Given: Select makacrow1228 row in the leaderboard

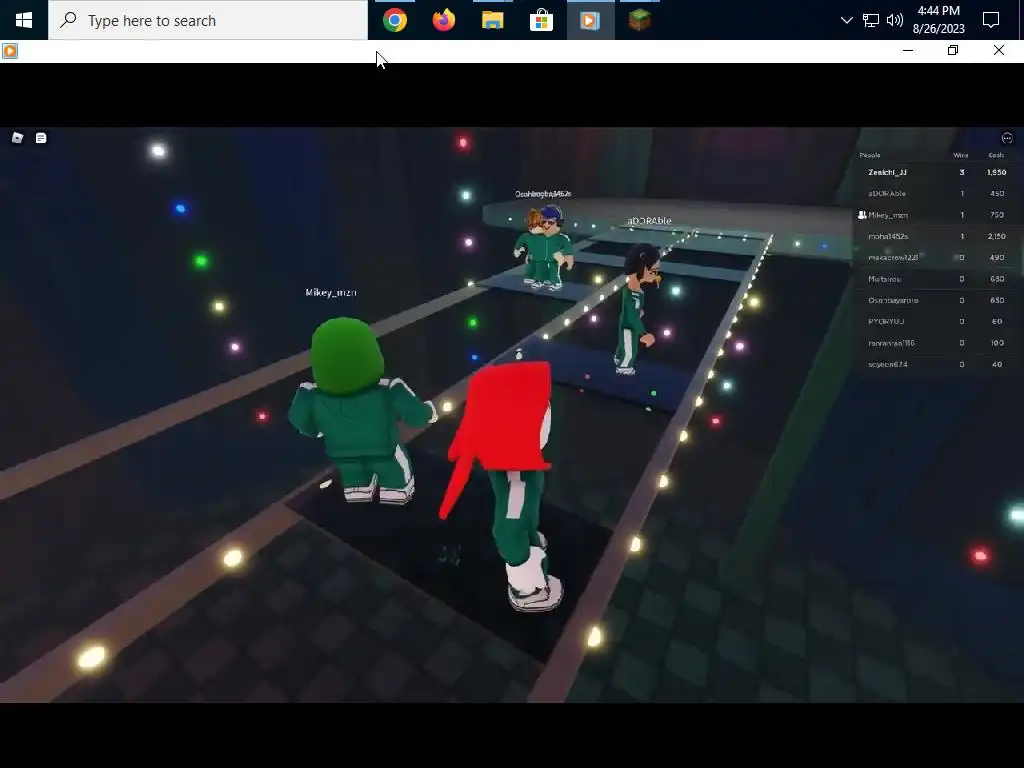Looking at the screenshot, I should (x=937, y=257).
